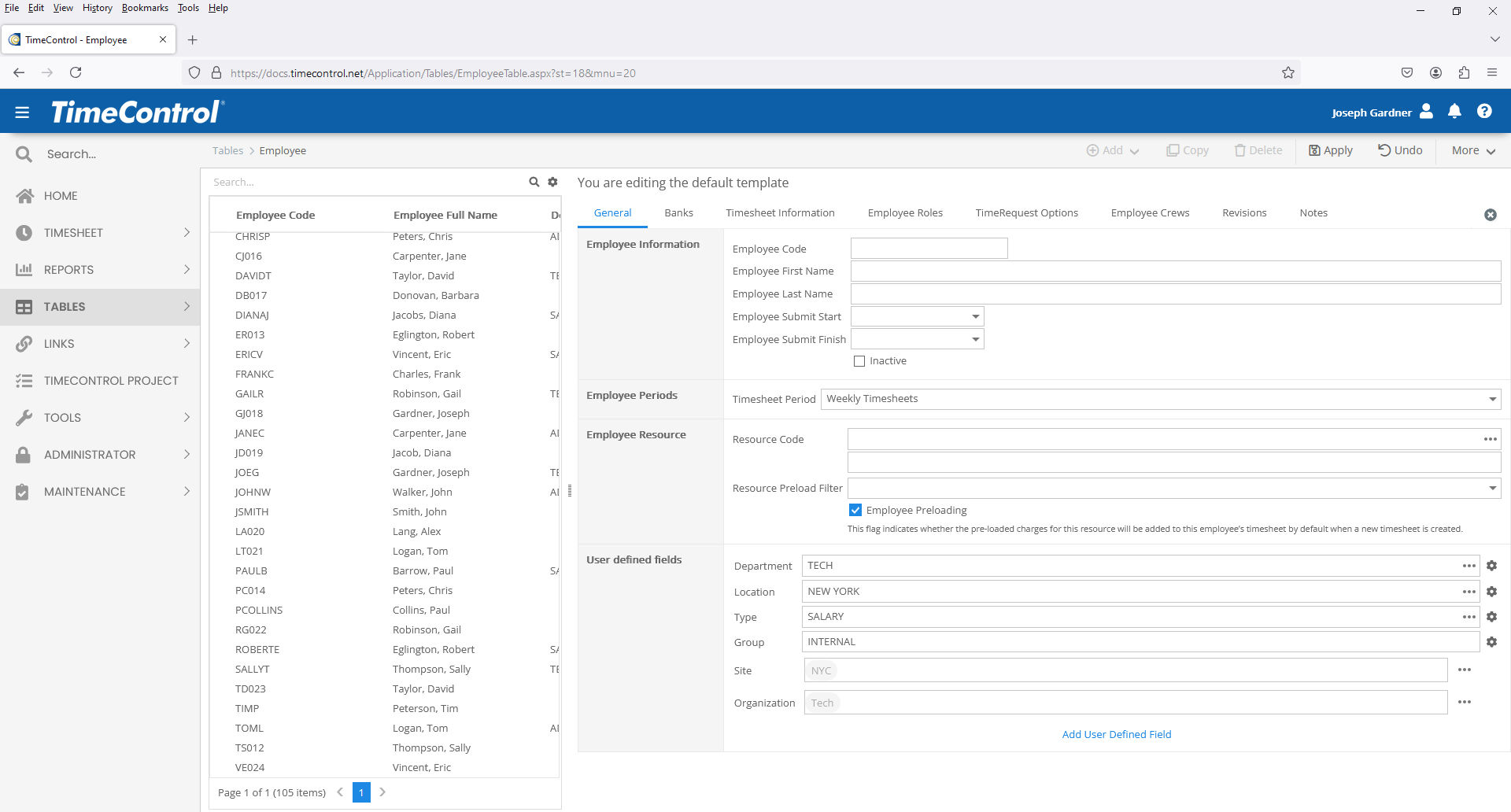The image size is (1511, 812).
Task: Switch to the Banks tab
Action: (x=678, y=213)
